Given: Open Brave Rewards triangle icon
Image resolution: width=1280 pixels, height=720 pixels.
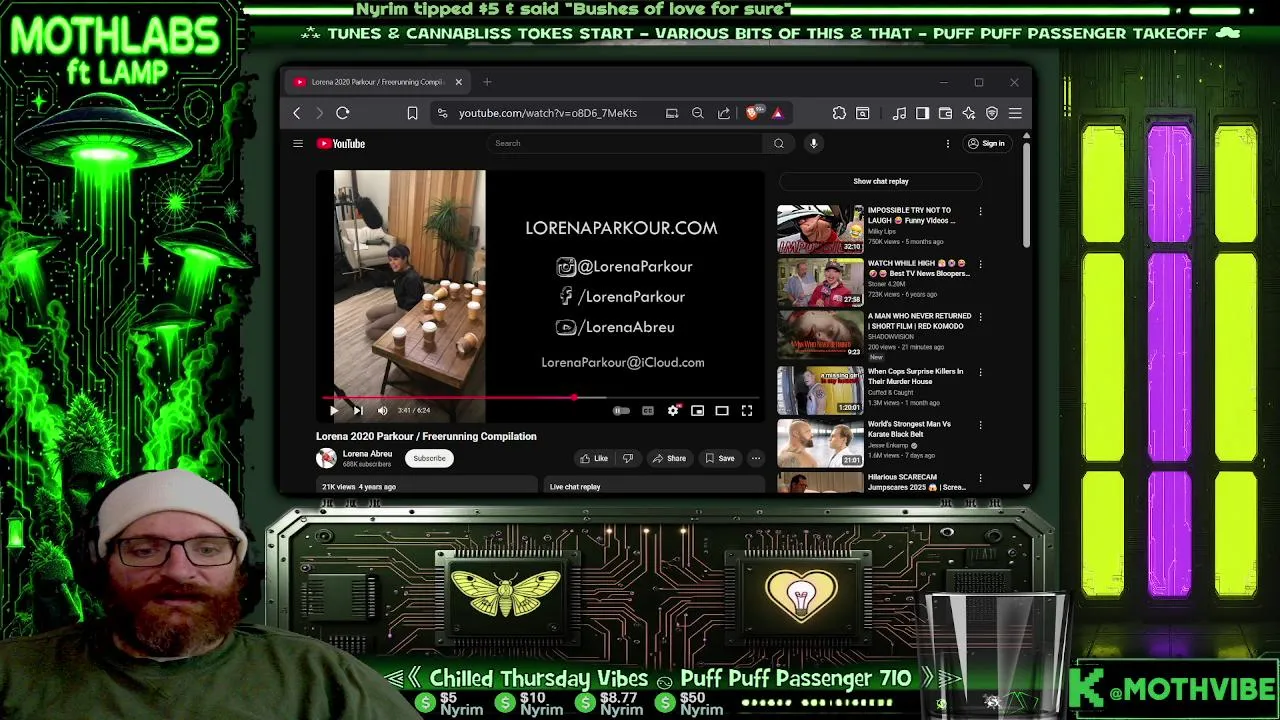Looking at the screenshot, I should pos(777,113).
